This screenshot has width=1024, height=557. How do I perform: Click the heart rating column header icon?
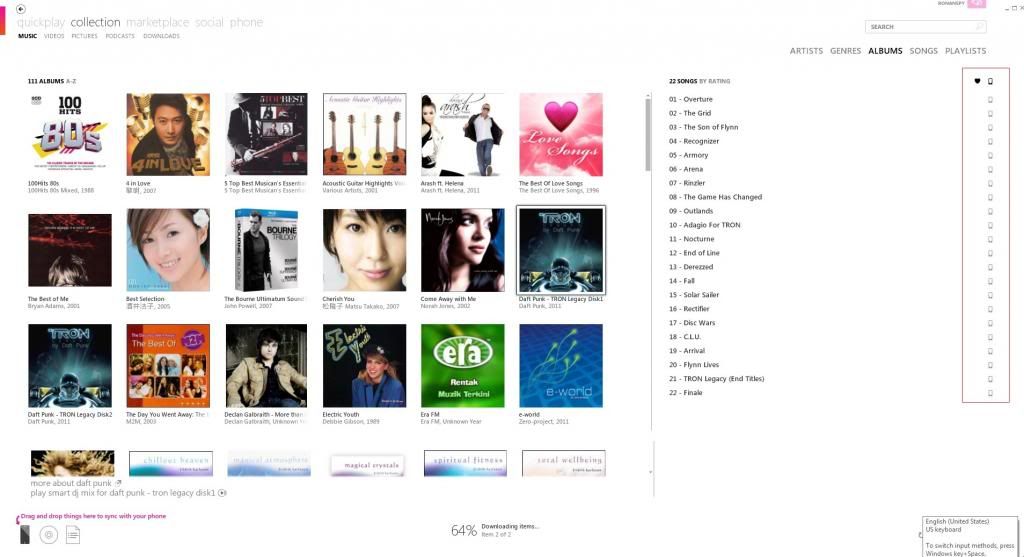pos(977,82)
